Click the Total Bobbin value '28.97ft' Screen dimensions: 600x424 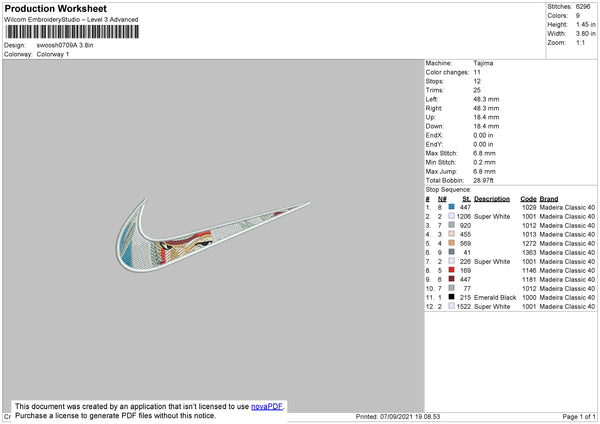(483, 180)
